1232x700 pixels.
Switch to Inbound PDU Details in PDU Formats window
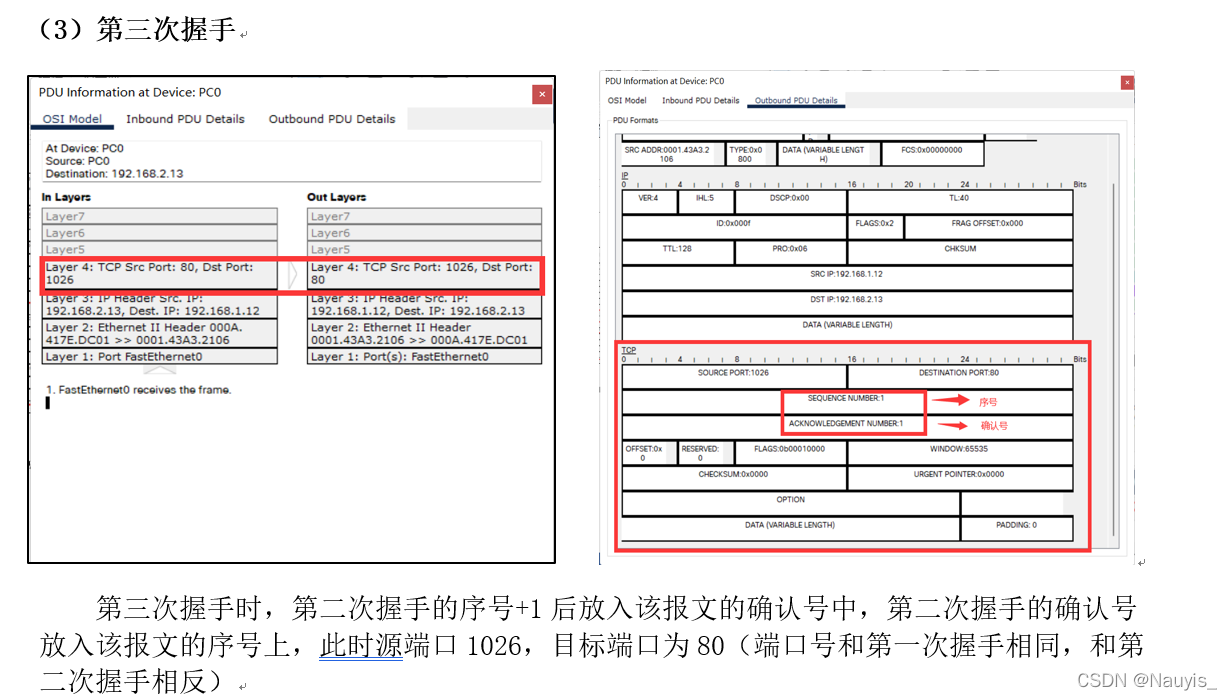[700, 101]
